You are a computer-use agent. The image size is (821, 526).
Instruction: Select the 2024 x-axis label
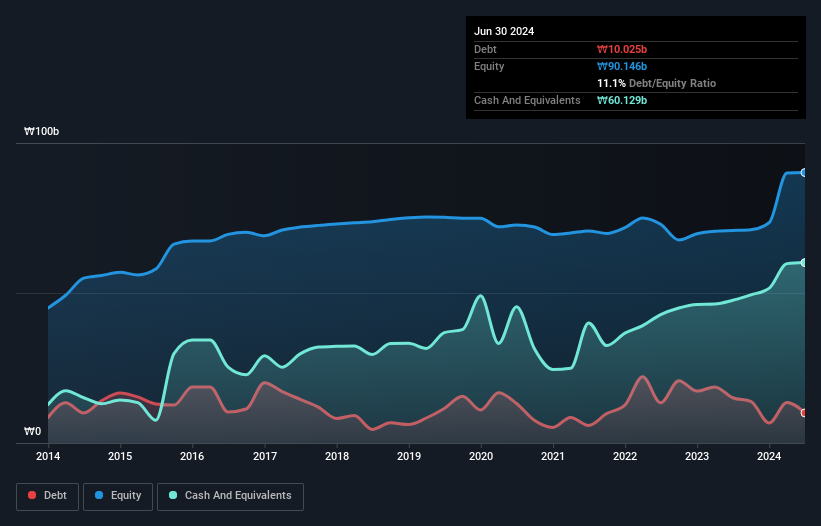(x=769, y=456)
